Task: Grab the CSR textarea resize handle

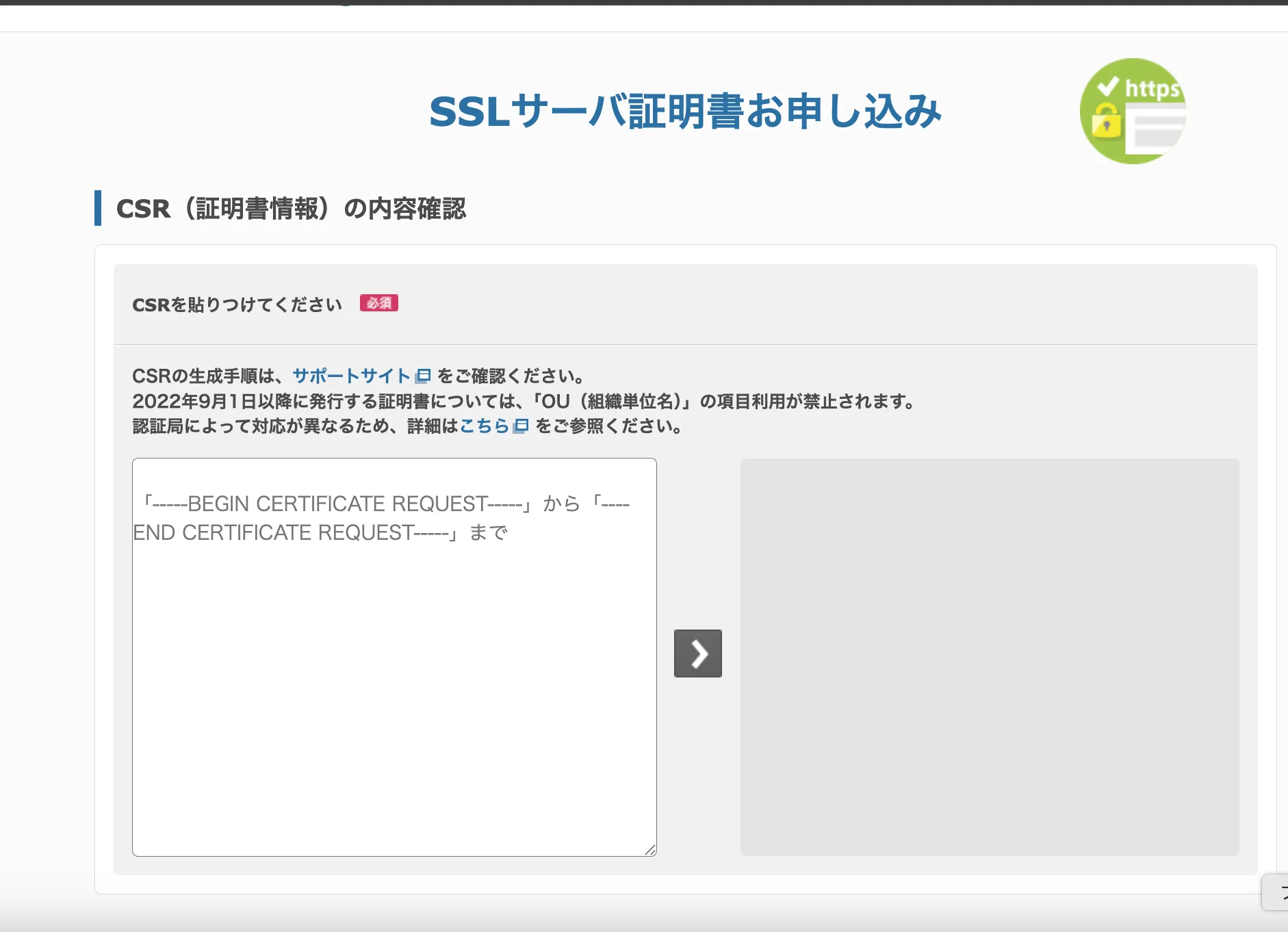Action: (x=650, y=850)
